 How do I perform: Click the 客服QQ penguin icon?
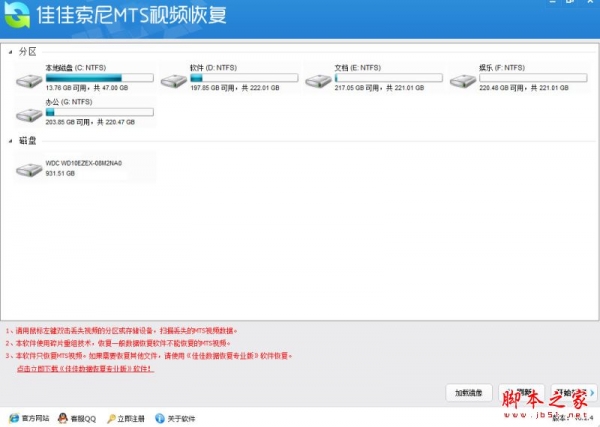click(63, 418)
